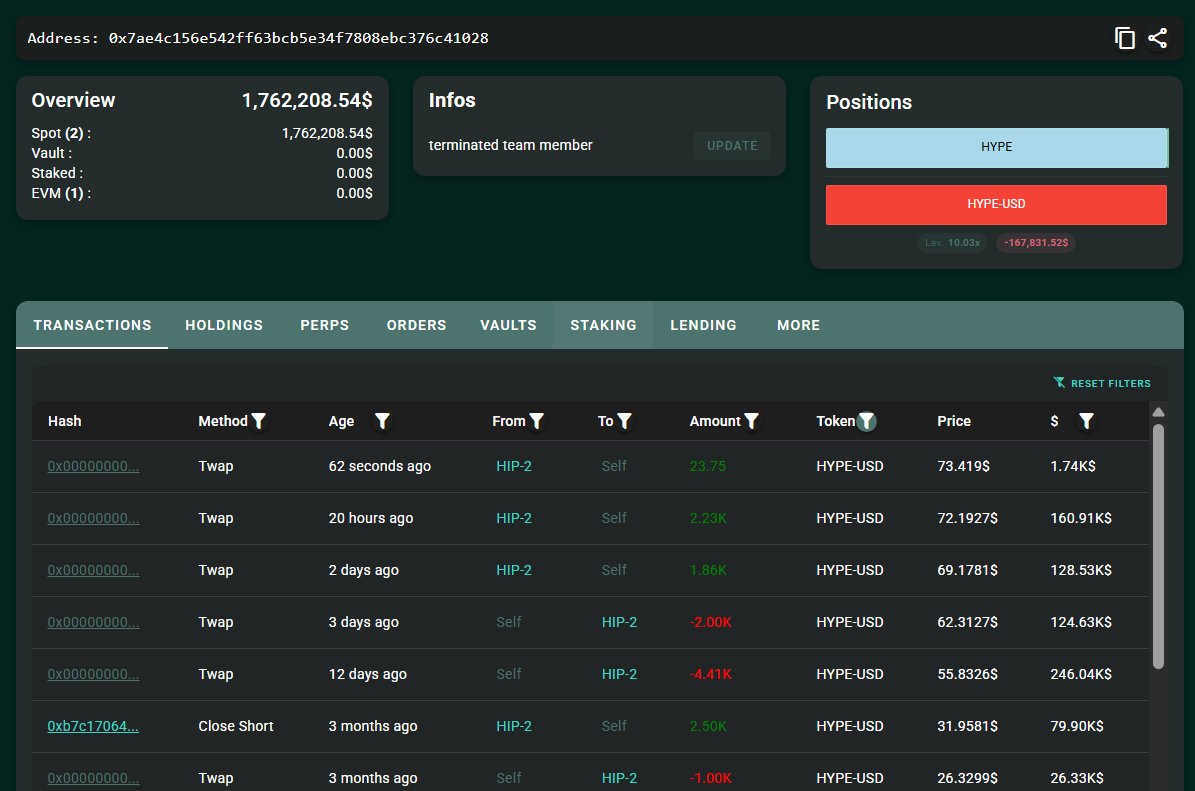Click HIP-2 recipient in the 12 days ago row
1195x791 pixels.
point(619,674)
